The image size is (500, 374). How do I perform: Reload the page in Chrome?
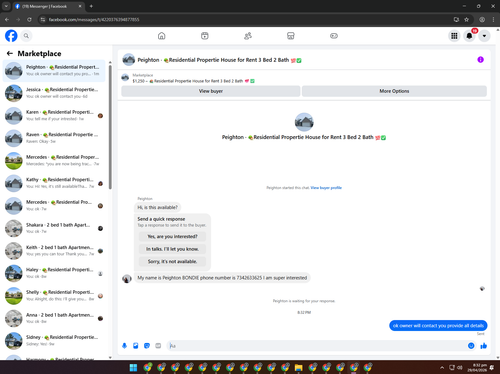coord(29,20)
